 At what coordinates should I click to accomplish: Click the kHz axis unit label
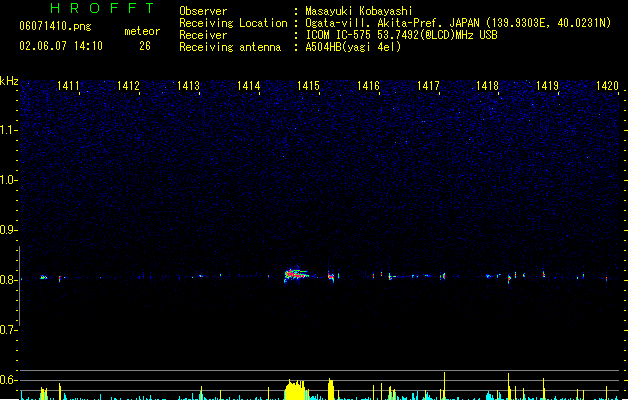pos(9,81)
